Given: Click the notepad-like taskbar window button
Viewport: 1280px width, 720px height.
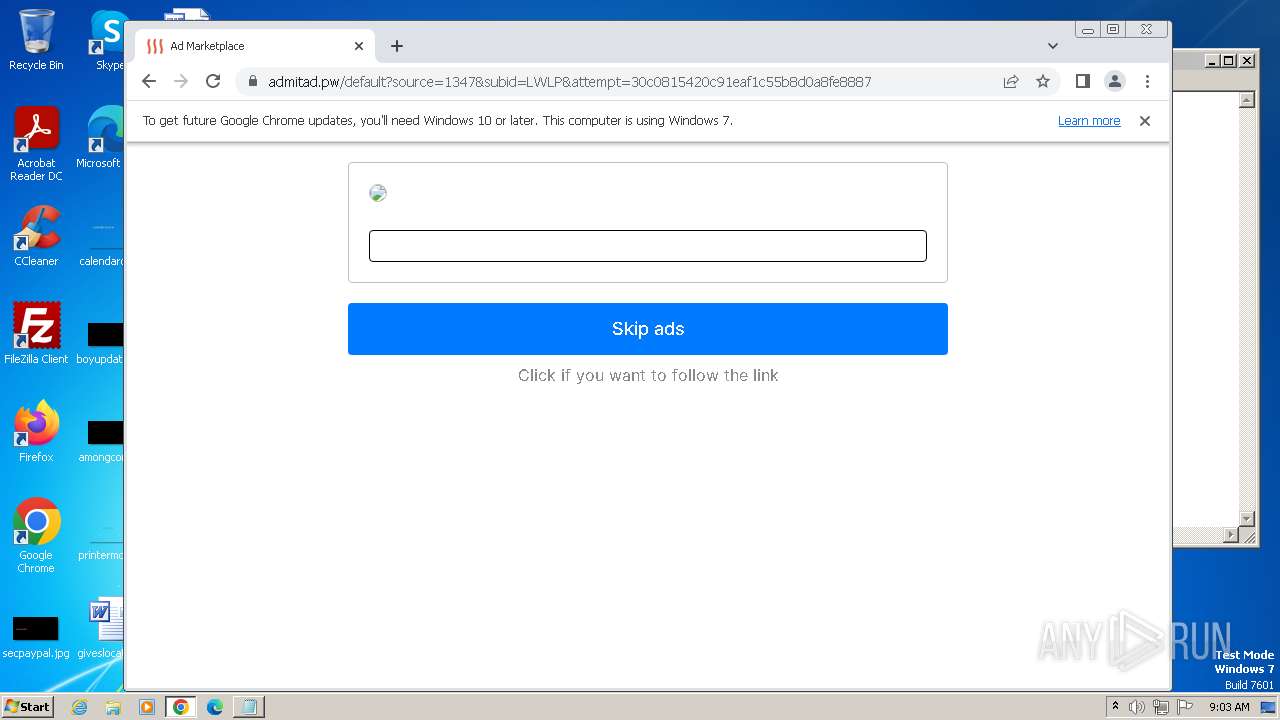Looking at the screenshot, I should pos(248,707).
